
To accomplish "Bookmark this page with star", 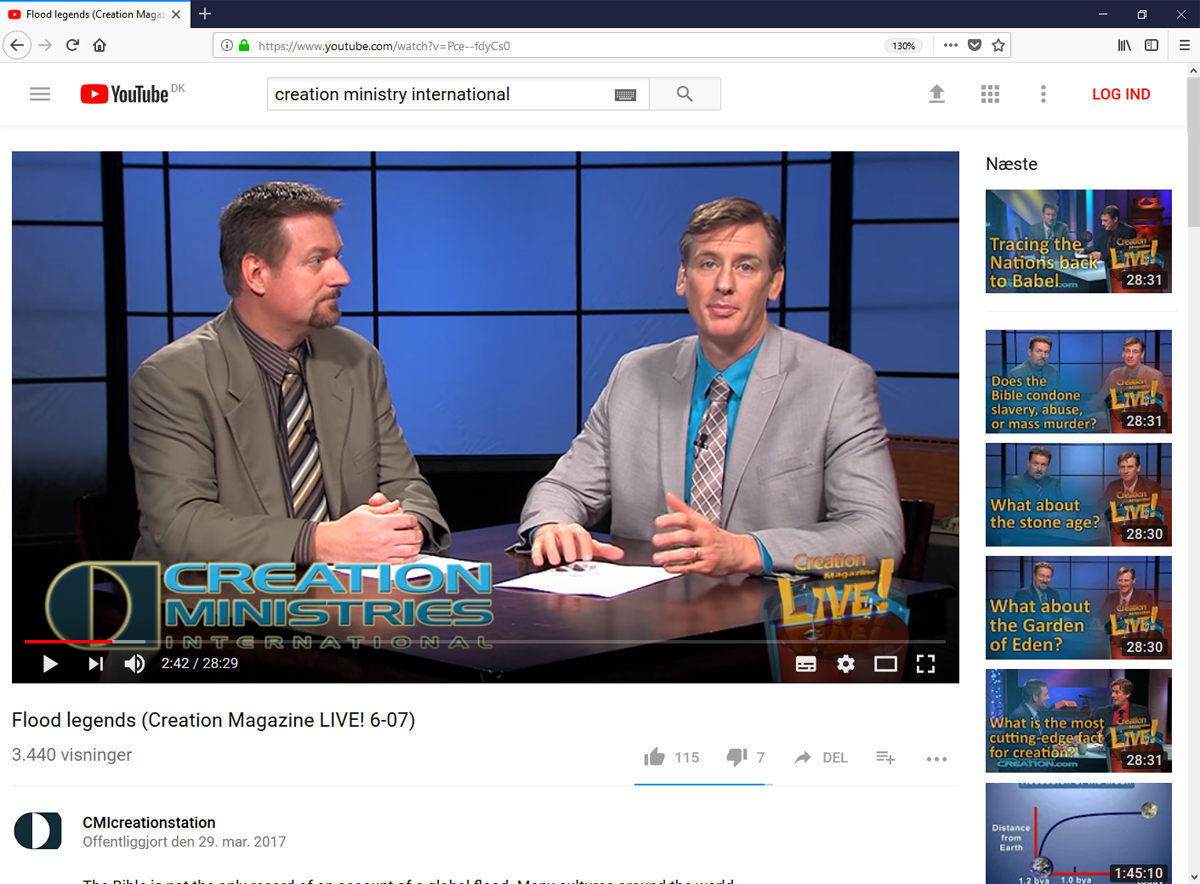I will coord(998,46).
